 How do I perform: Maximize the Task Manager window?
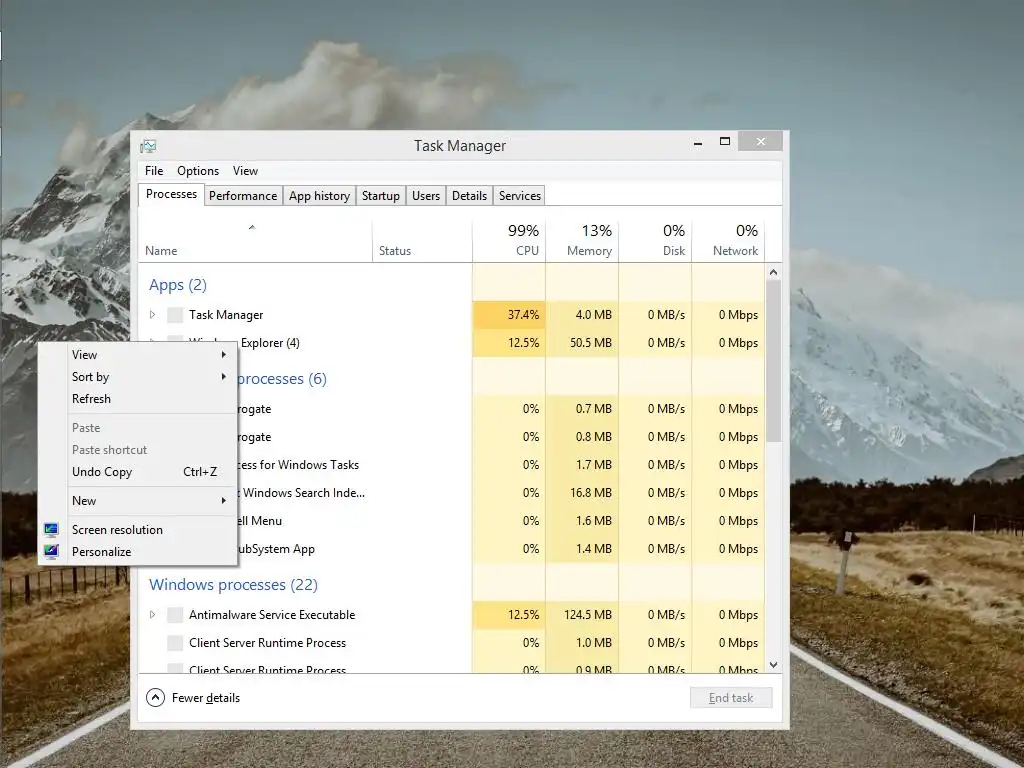(x=724, y=142)
